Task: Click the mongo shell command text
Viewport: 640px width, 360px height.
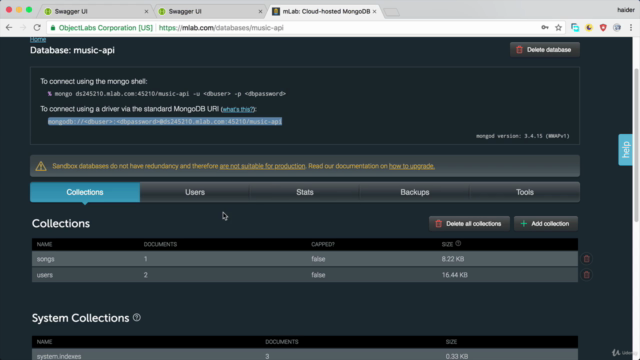Action: [170, 94]
